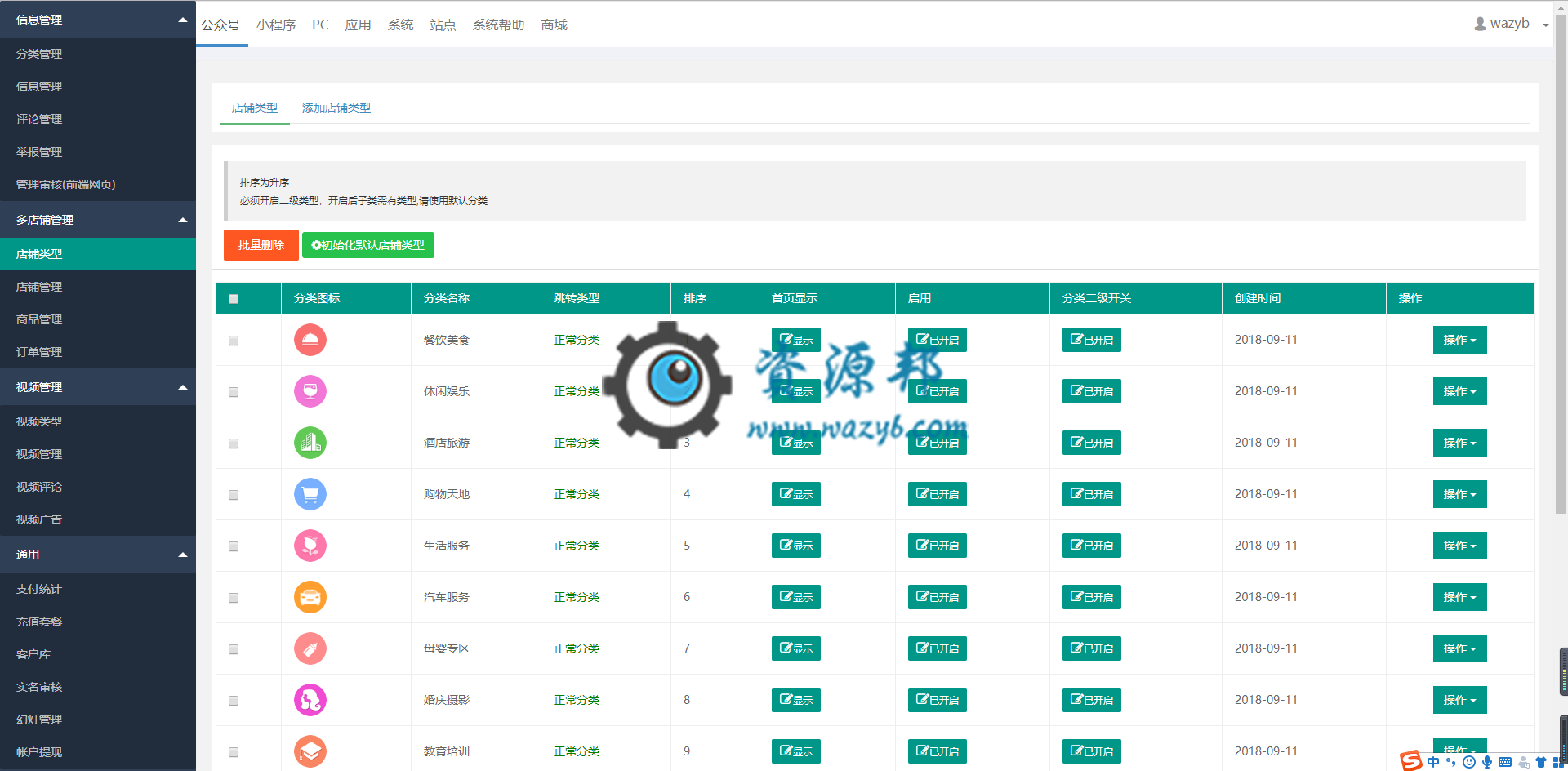Click the input method microphone icon
This screenshot has height=771, width=1568.
pyautogui.click(x=1487, y=762)
